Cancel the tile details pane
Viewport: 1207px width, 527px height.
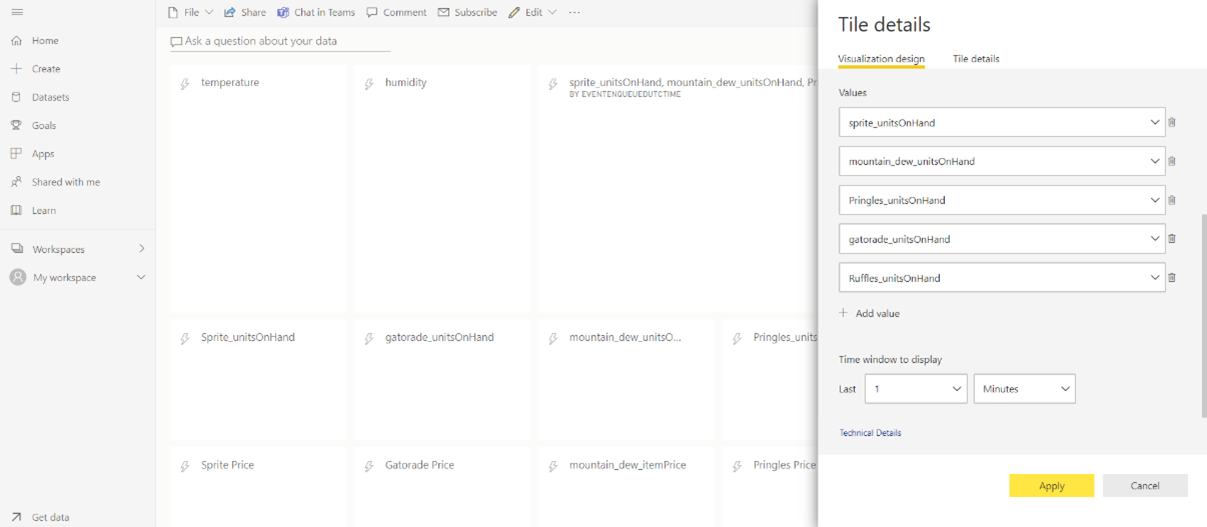coord(1145,486)
